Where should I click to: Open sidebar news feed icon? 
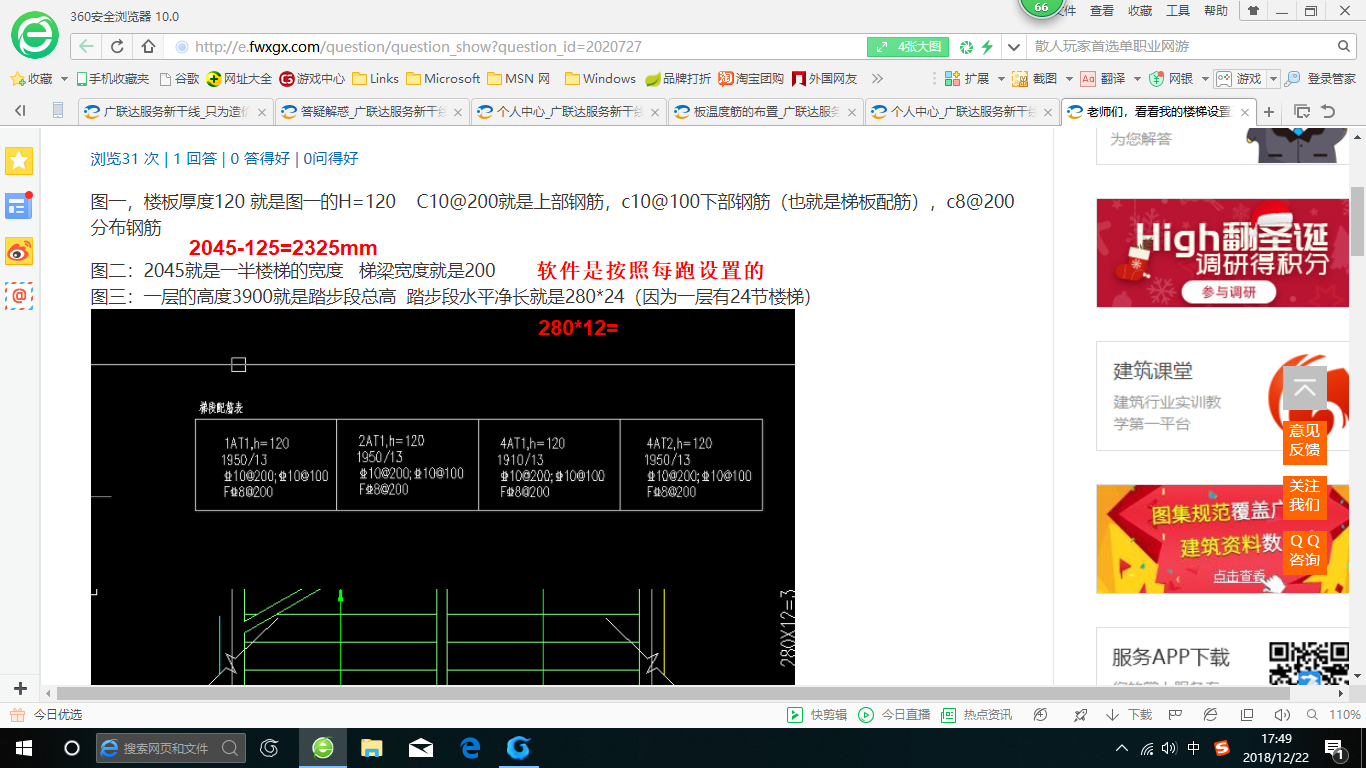click(x=19, y=205)
